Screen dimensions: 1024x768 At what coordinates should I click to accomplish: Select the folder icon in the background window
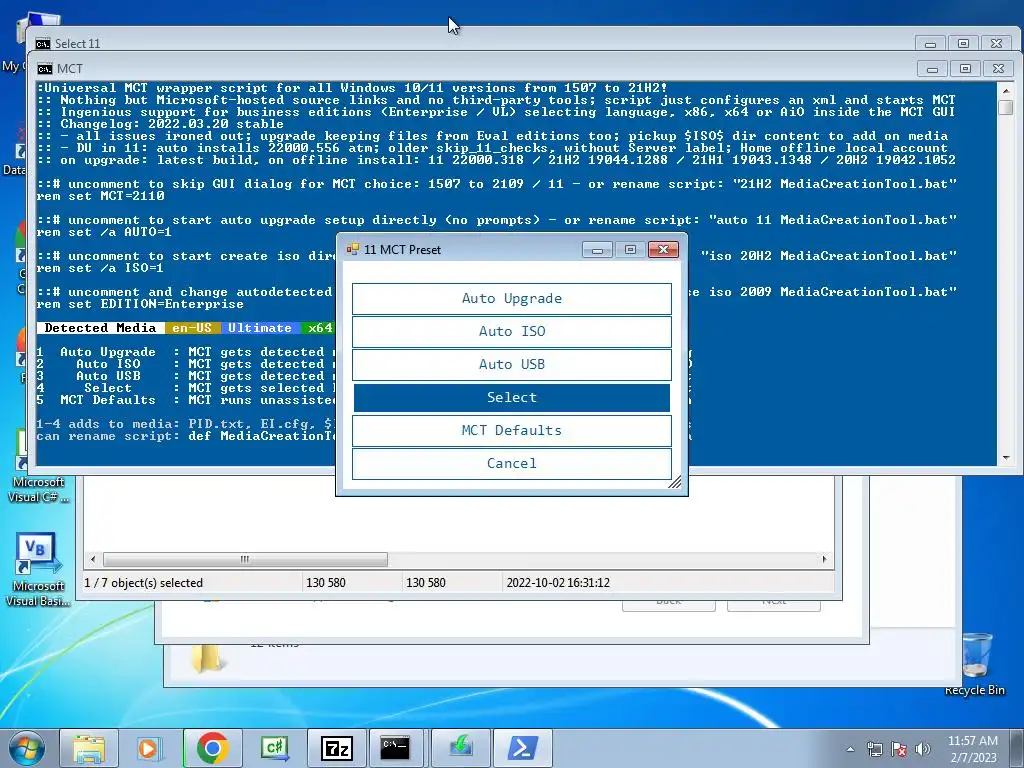click(x=207, y=658)
